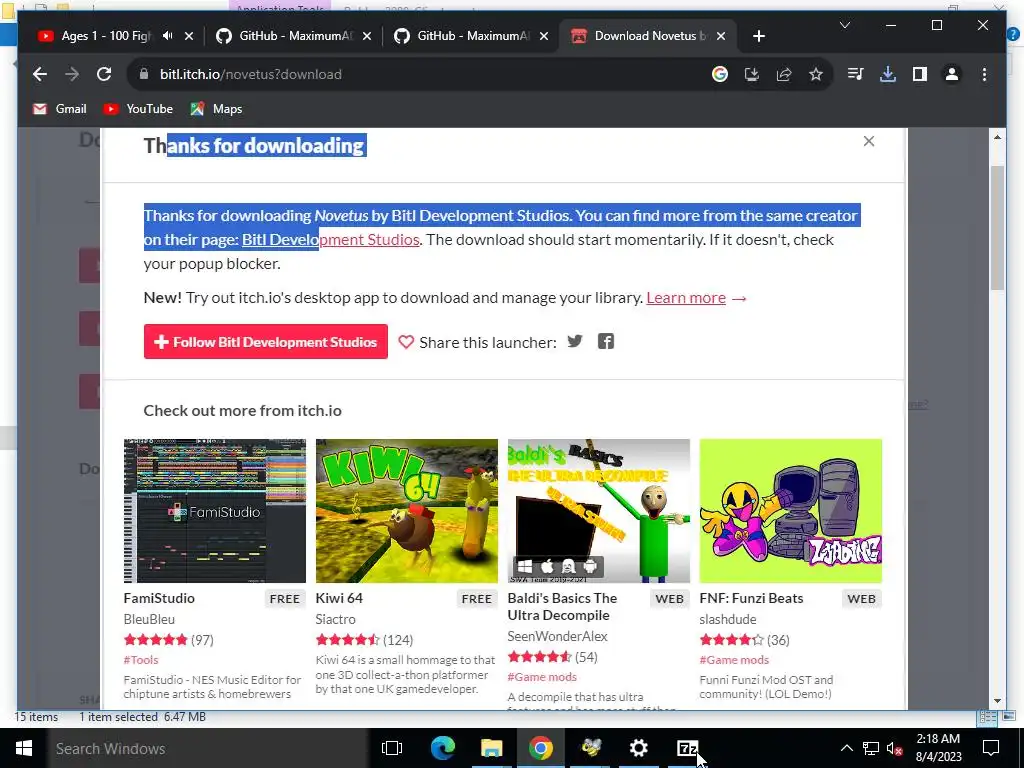The image size is (1024, 768).
Task: Open FNF: Funzi Beats thumbnail
Action: (x=791, y=511)
